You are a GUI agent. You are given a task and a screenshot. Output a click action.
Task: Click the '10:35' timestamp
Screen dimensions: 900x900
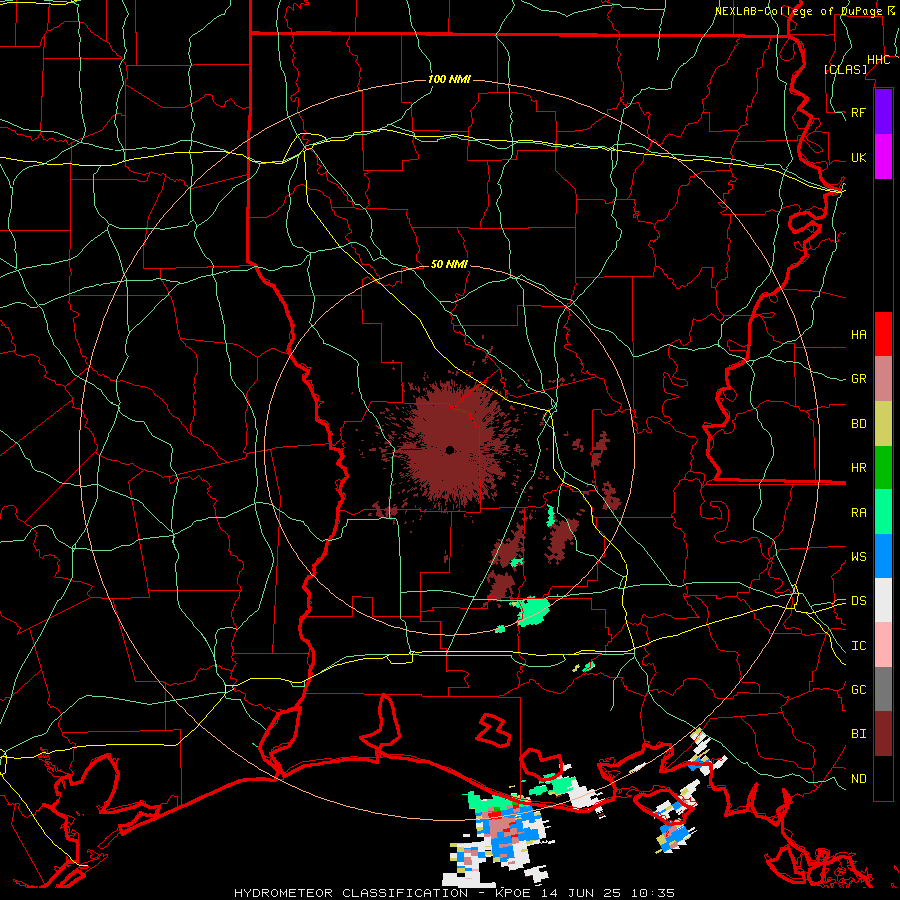coord(653,893)
